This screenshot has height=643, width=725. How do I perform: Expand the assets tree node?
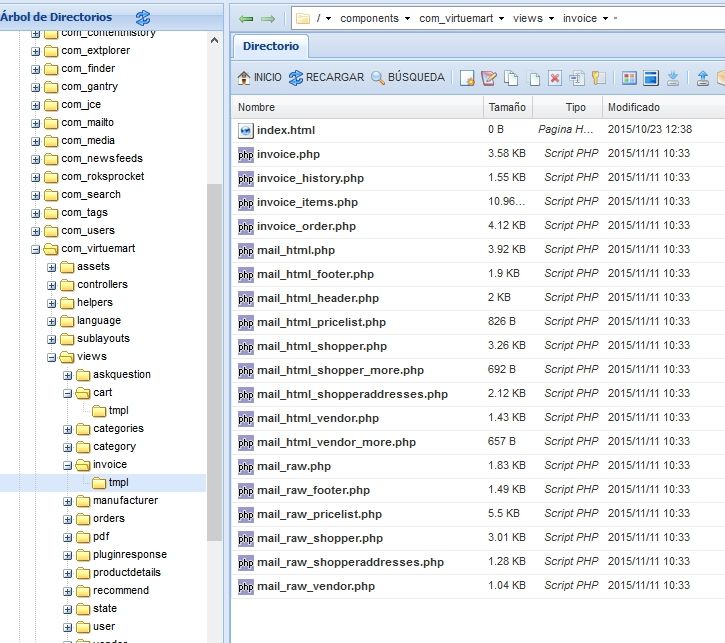(52, 268)
